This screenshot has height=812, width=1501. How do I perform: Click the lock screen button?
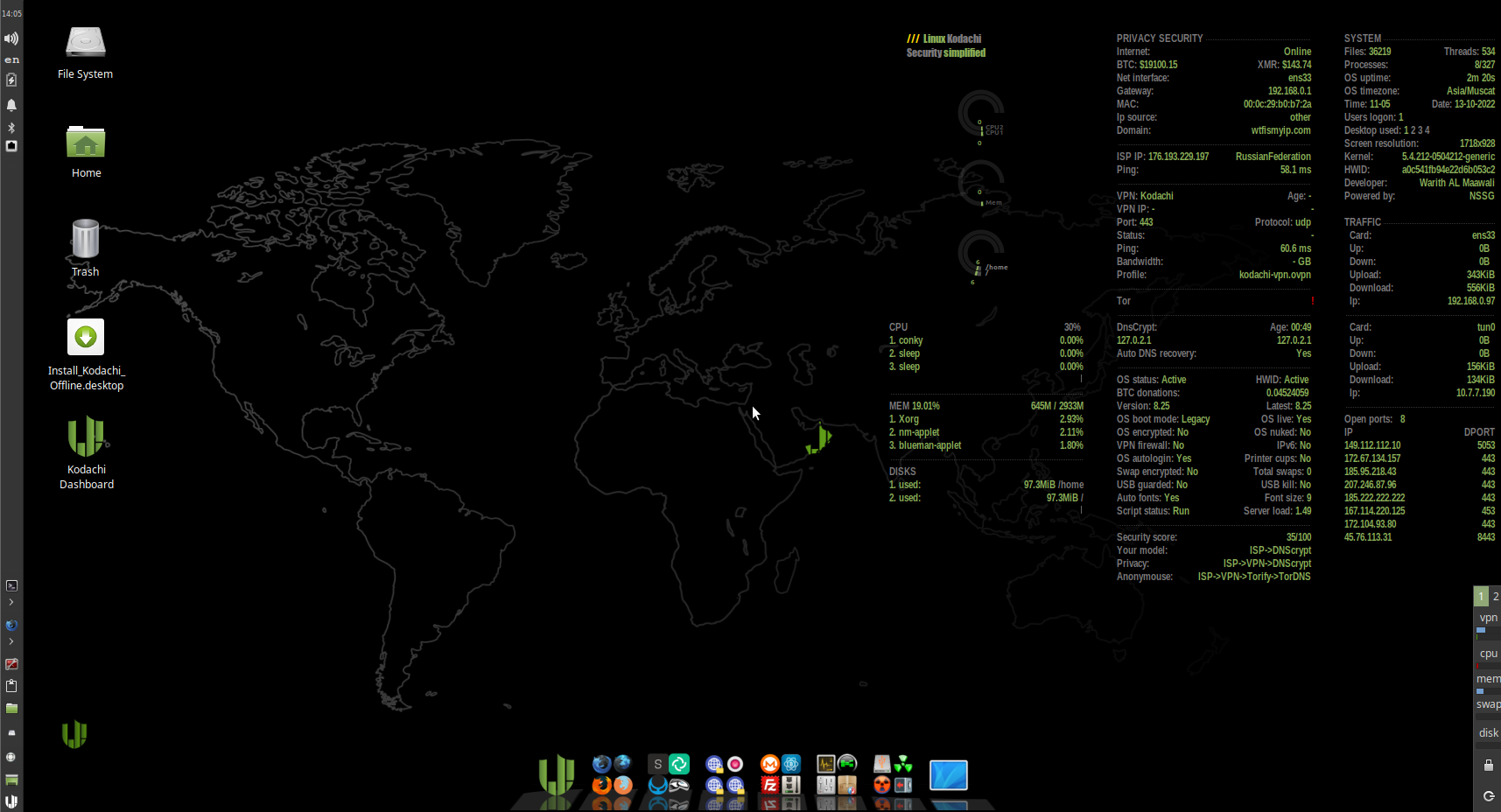click(1488, 766)
